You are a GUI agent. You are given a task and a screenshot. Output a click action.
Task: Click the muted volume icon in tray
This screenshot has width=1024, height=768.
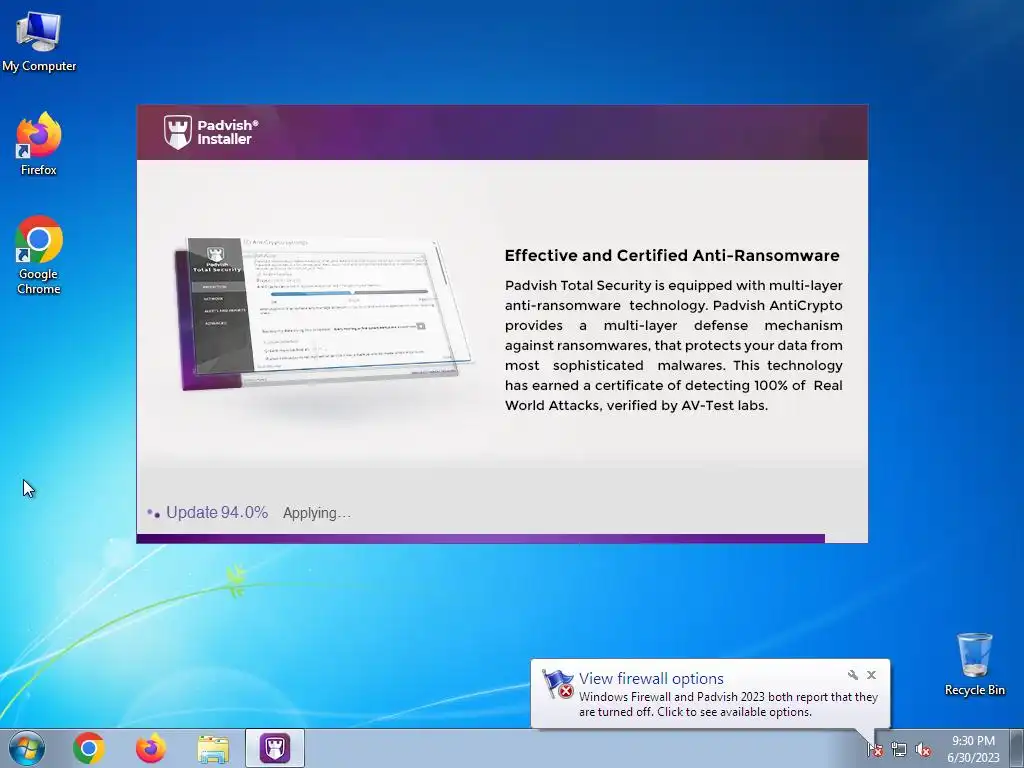tap(923, 749)
